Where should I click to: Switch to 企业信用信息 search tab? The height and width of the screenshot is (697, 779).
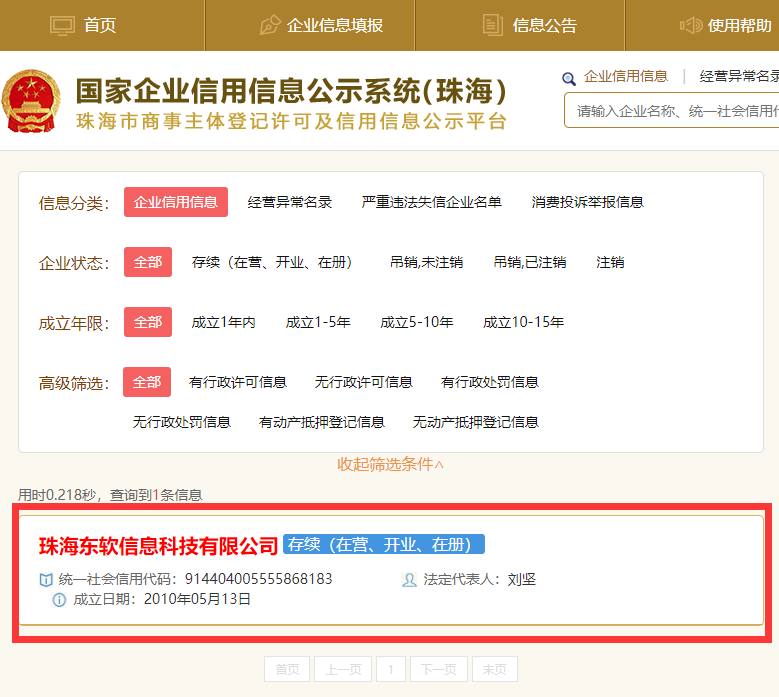pyautogui.click(x=625, y=76)
